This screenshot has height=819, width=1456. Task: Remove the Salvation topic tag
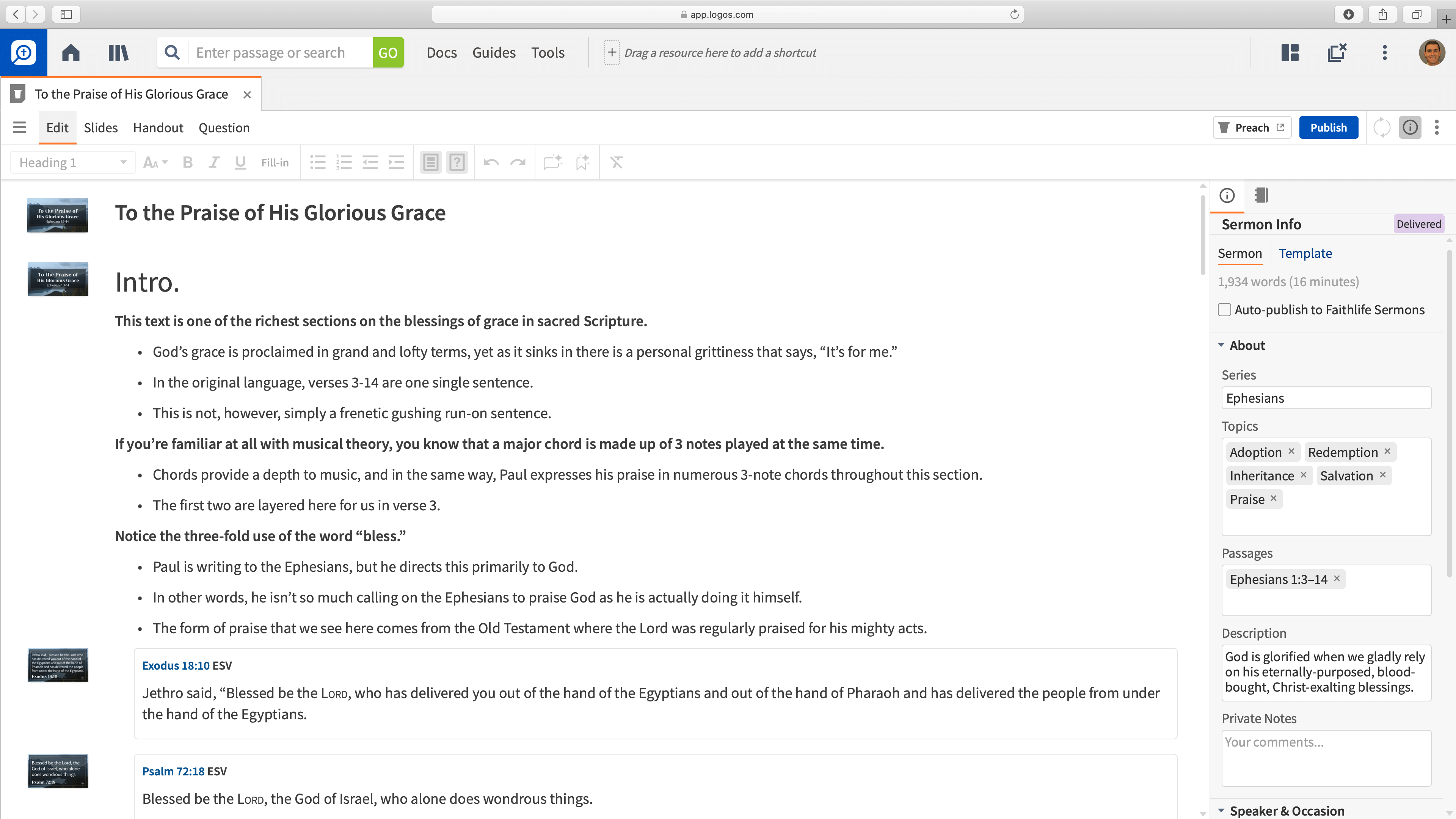point(1382,475)
